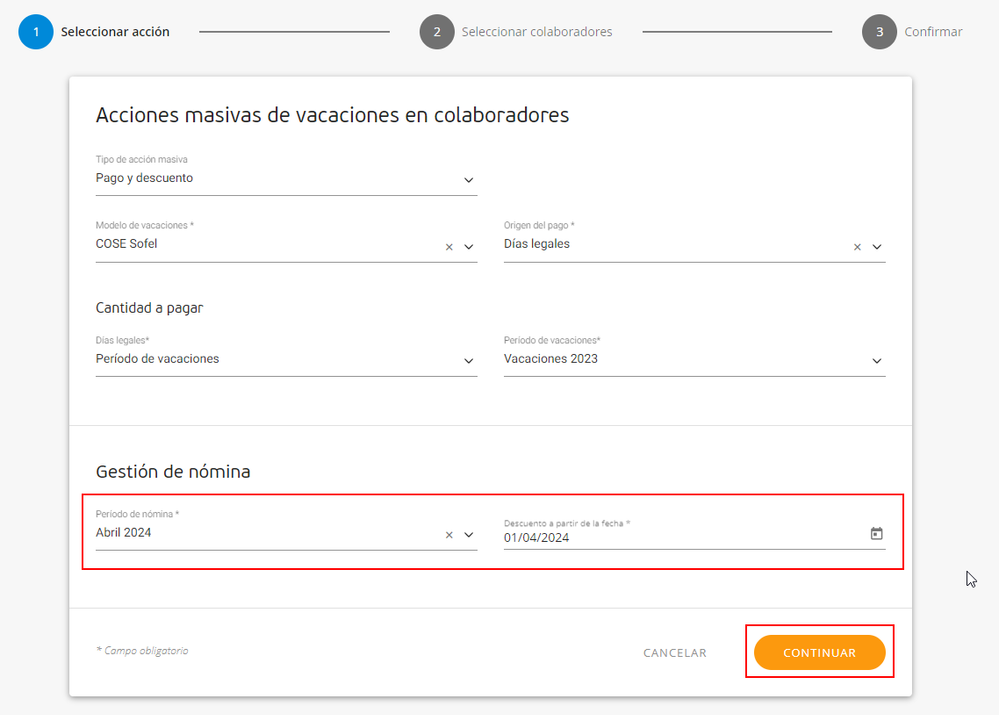Clear the COSE Sofel vacation model selection
Viewport: 999px width, 715px height.
coord(449,247)
